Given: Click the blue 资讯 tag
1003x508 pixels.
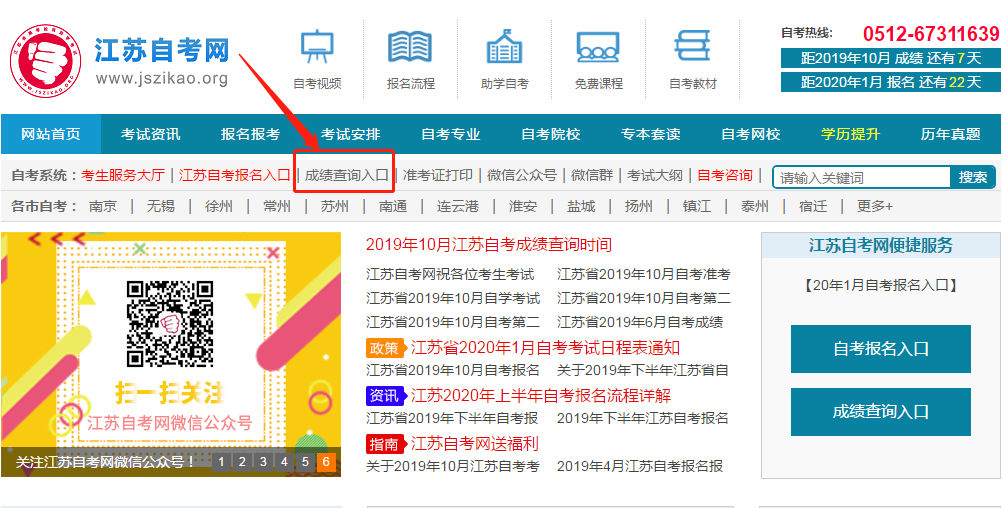Looking at the screenshot, I should (385, 396).
